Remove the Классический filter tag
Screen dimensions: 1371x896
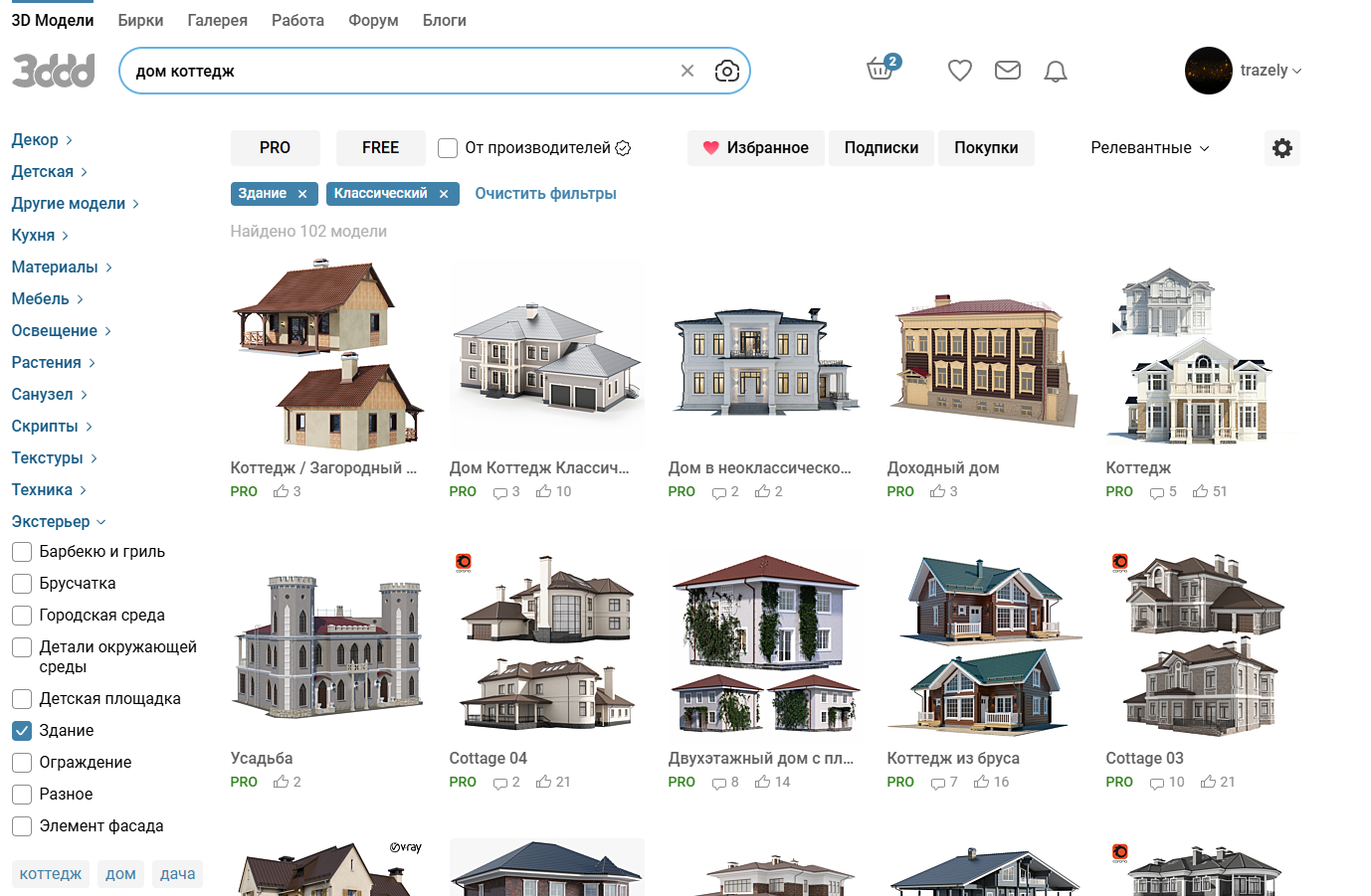pyautogui.click(x=444, y=194)
